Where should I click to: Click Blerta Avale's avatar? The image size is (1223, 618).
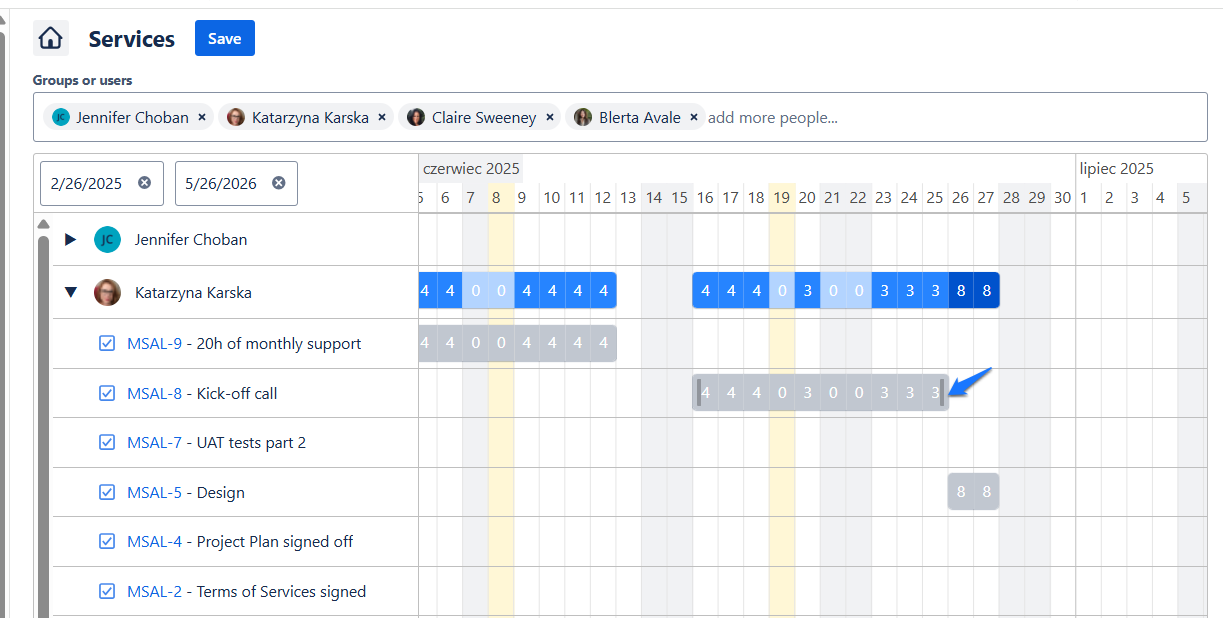[583, 116]
